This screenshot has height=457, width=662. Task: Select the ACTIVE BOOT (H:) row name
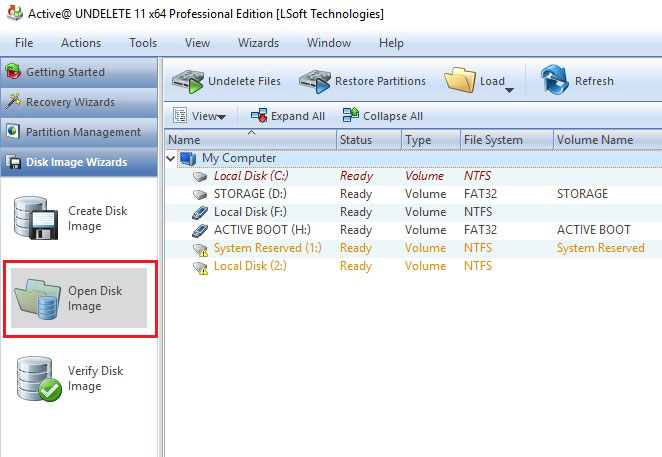point(262,230)
